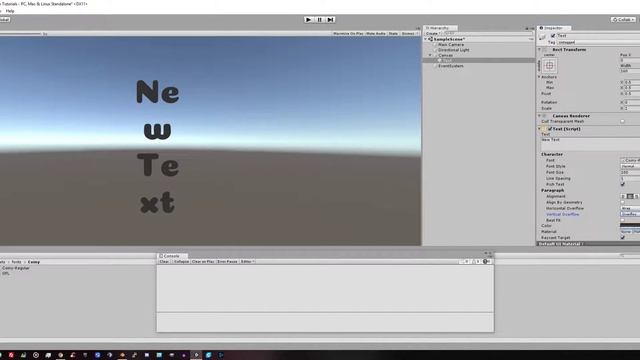
Task: Toggle Console Collapse button
Action: coord(181,261)
